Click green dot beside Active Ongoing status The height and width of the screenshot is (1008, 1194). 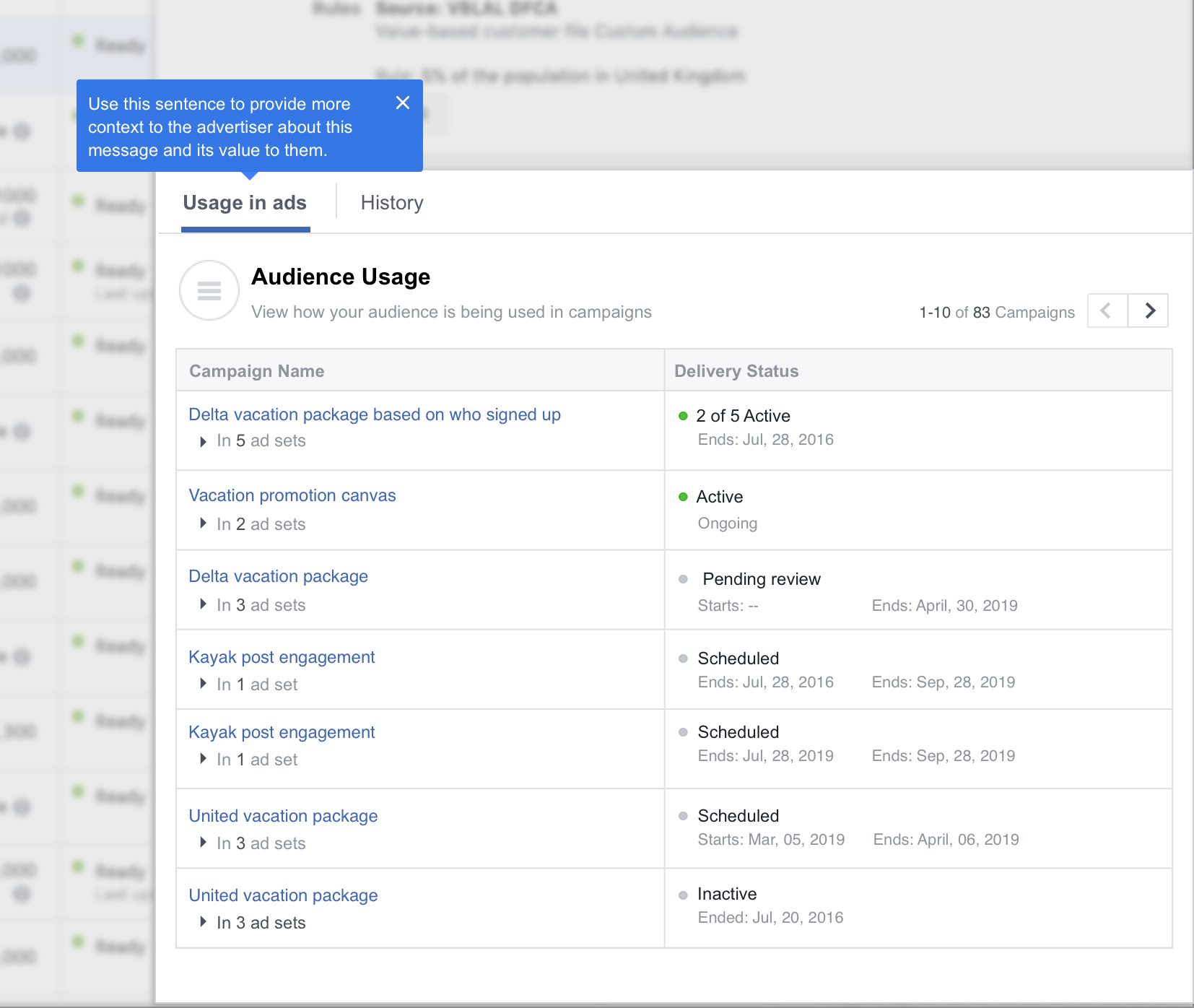click(683, 497)
